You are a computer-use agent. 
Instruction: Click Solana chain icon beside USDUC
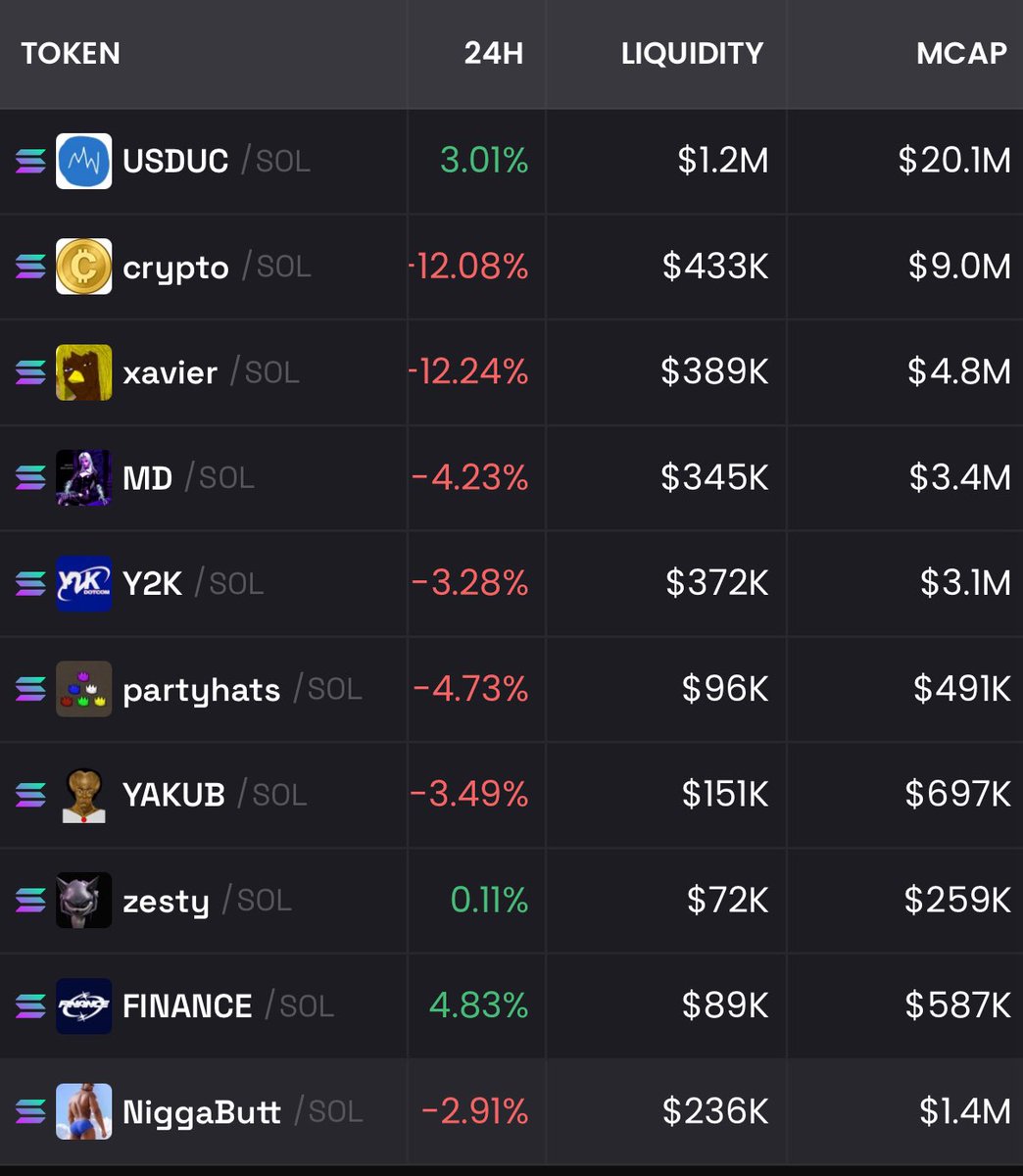[x=30, y=161]
